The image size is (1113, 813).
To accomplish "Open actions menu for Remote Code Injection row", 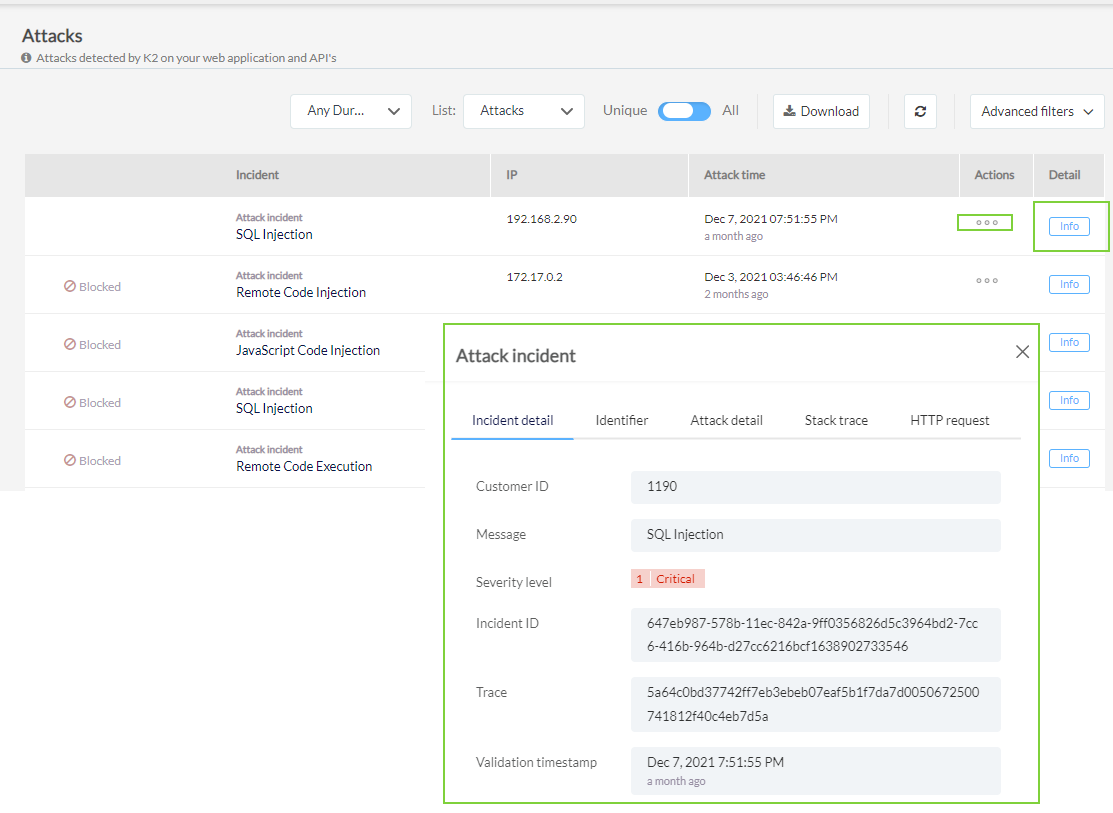I will pos(986,281).
